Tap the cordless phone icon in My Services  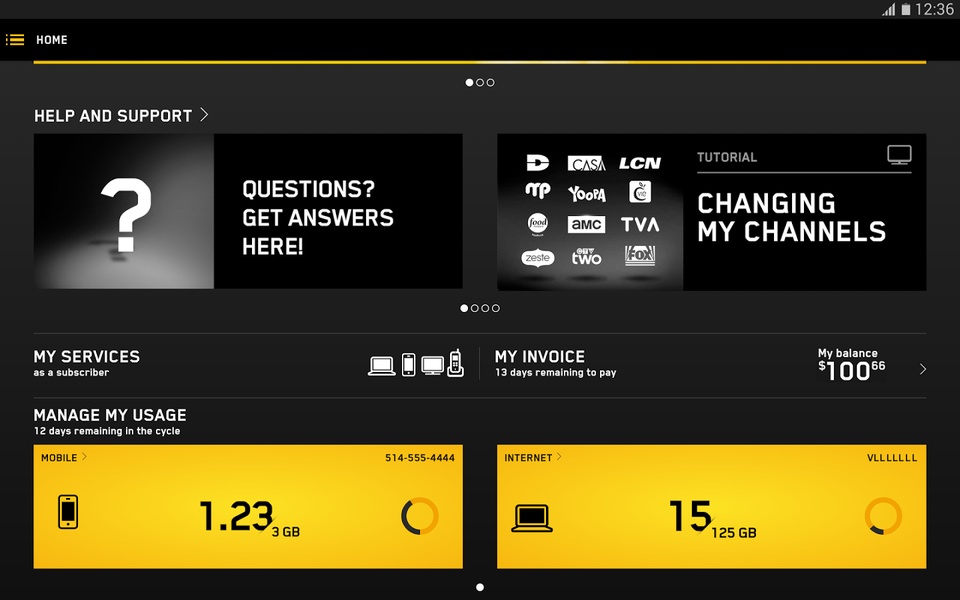click(456, 363)
